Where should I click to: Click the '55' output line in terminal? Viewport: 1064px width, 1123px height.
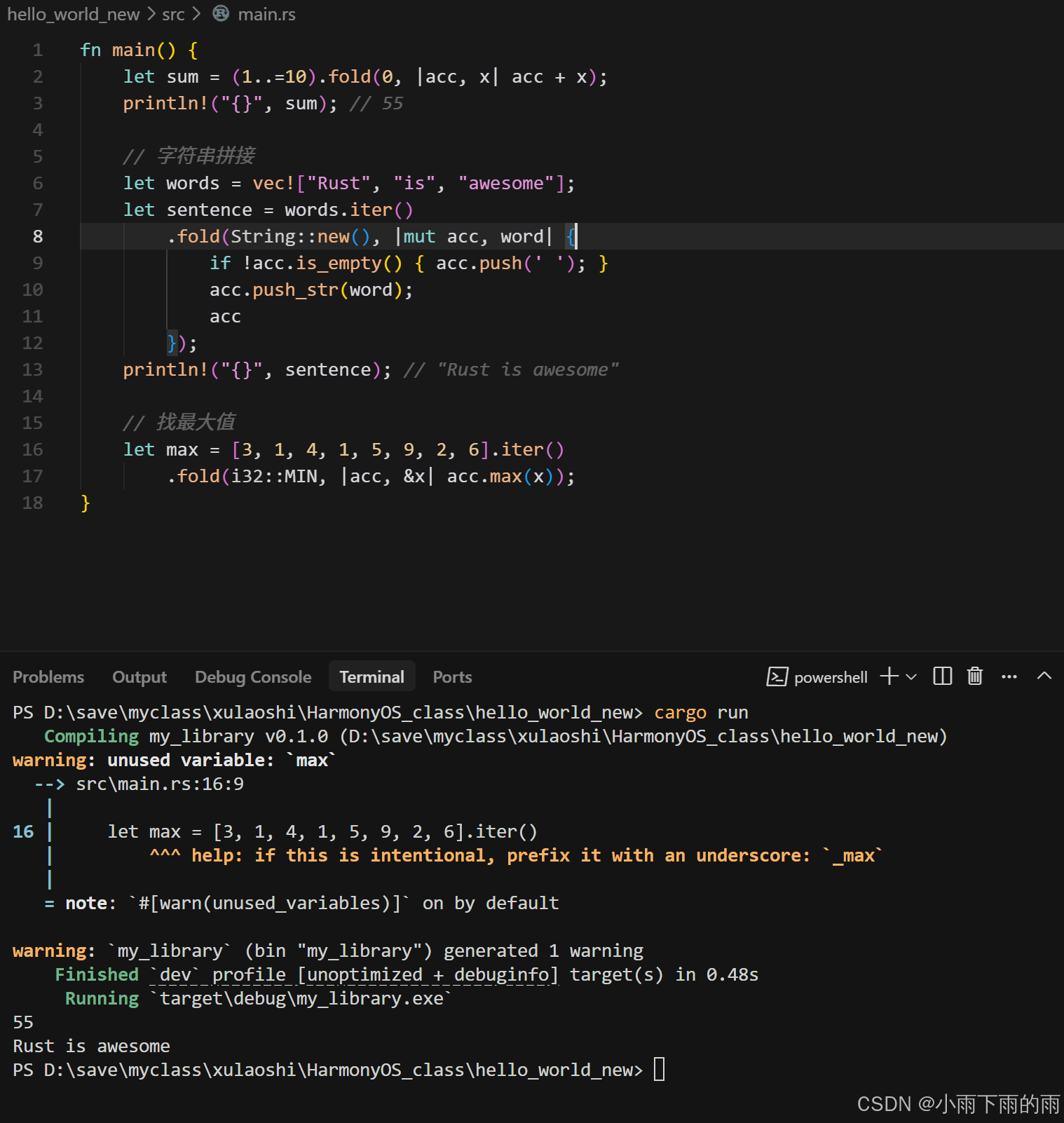(x=23, y=1022)
